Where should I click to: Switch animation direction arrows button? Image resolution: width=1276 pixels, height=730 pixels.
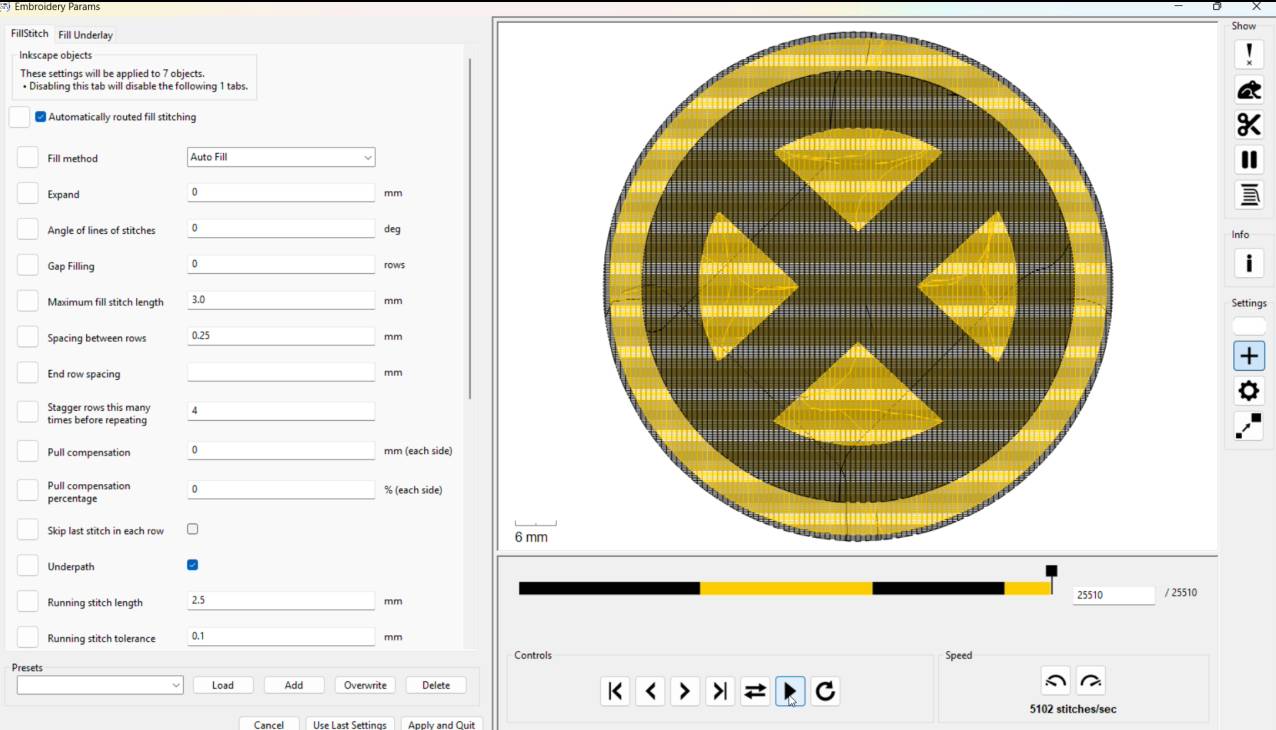click(x=755, y=691)
